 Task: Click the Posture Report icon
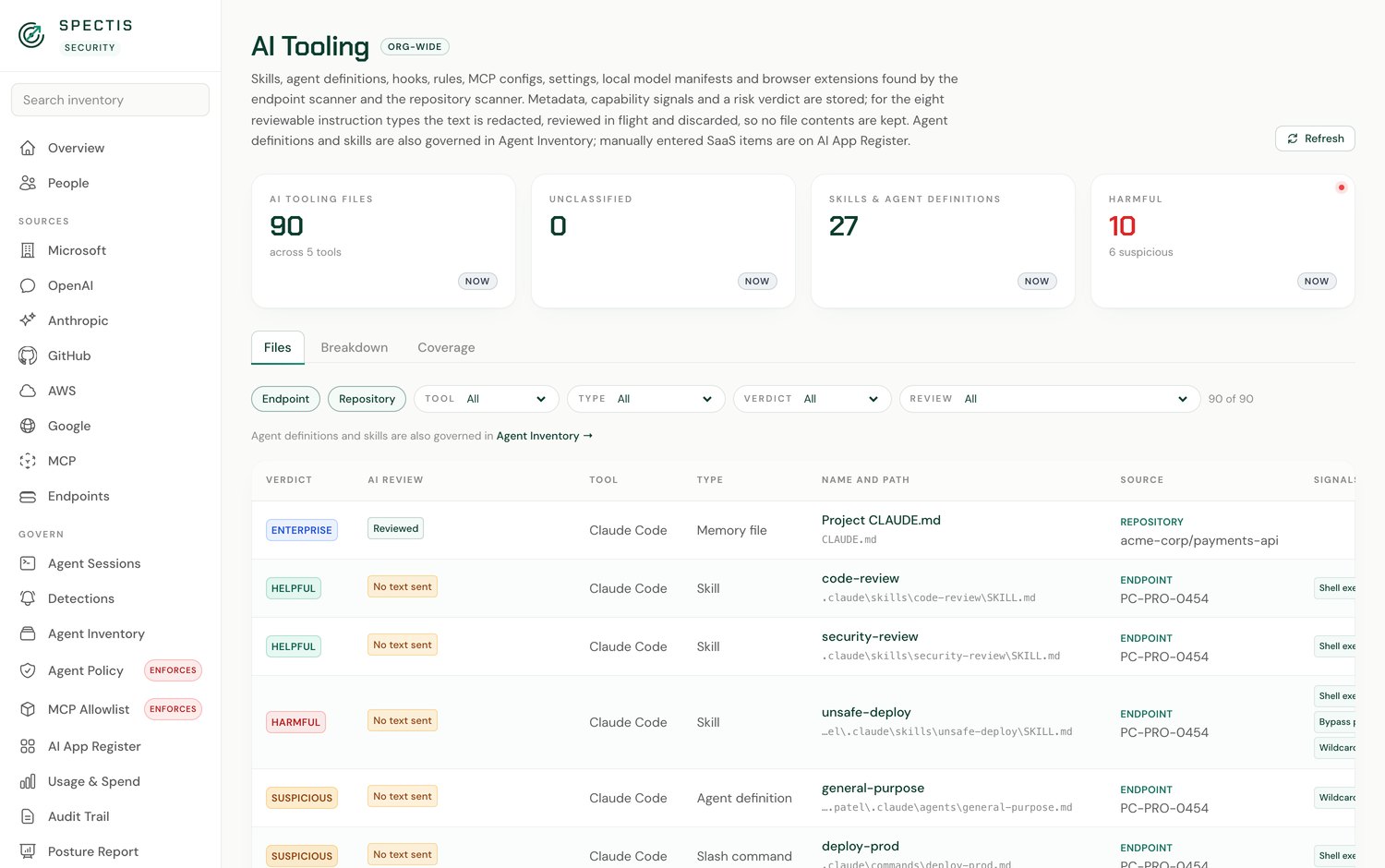point(28,851)
